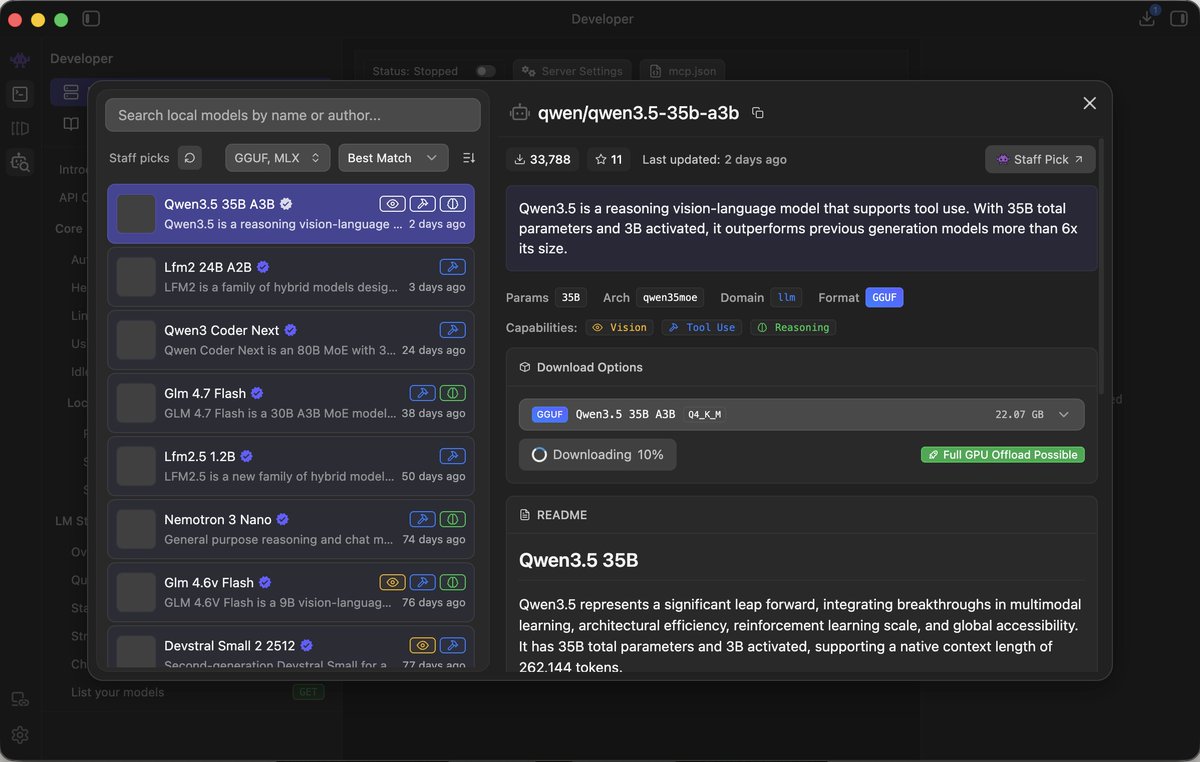Open the Downloads icon in the top bar

click(x=1147, y=19)
